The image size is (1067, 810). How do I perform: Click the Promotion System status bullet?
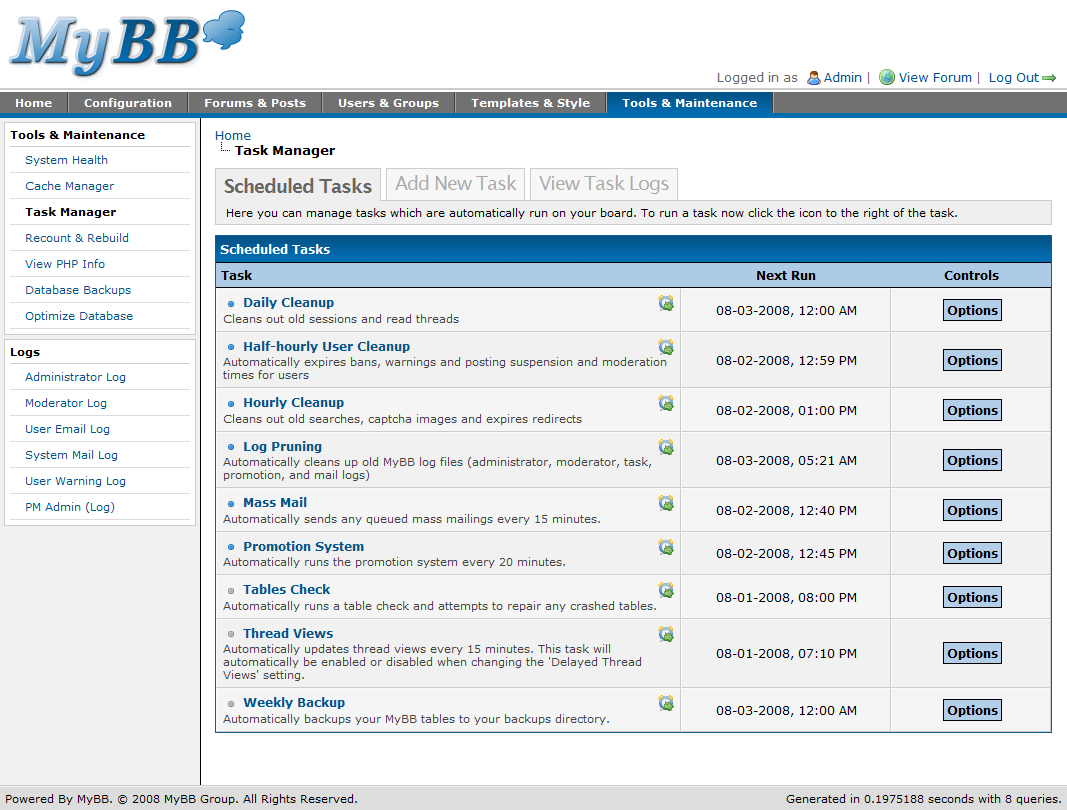click(x=231, y=547)
